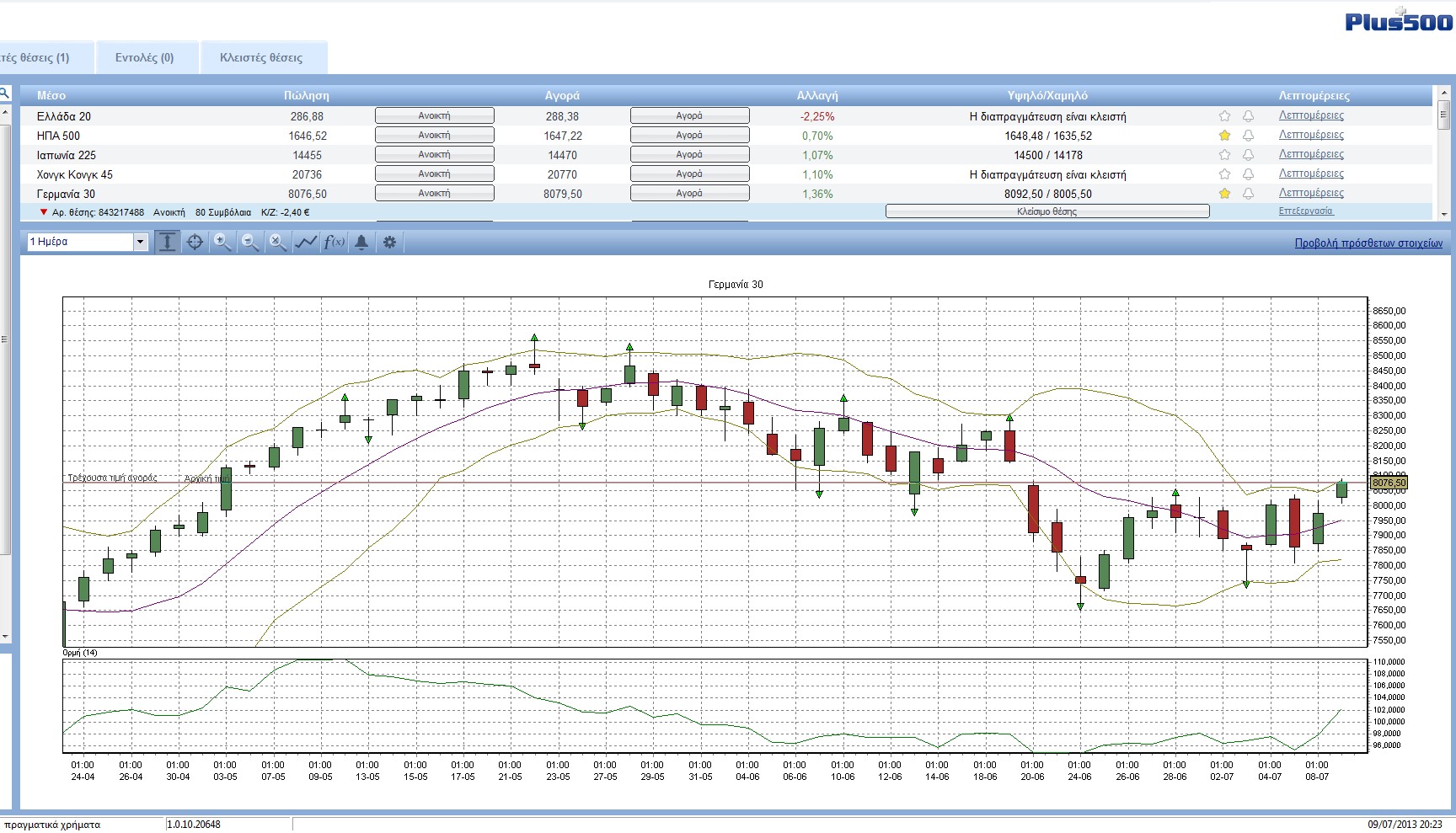This screenshot has width=1456, height=833.
Task: Click alert bell icon for Γερμανία 30
Action: [1248, 194]
